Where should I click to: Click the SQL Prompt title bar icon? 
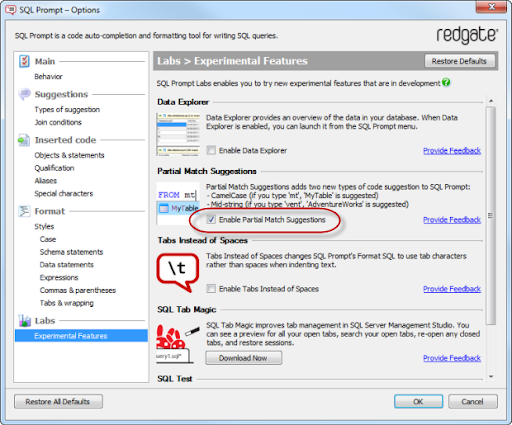pyautogui.click(x=10, y=10)
